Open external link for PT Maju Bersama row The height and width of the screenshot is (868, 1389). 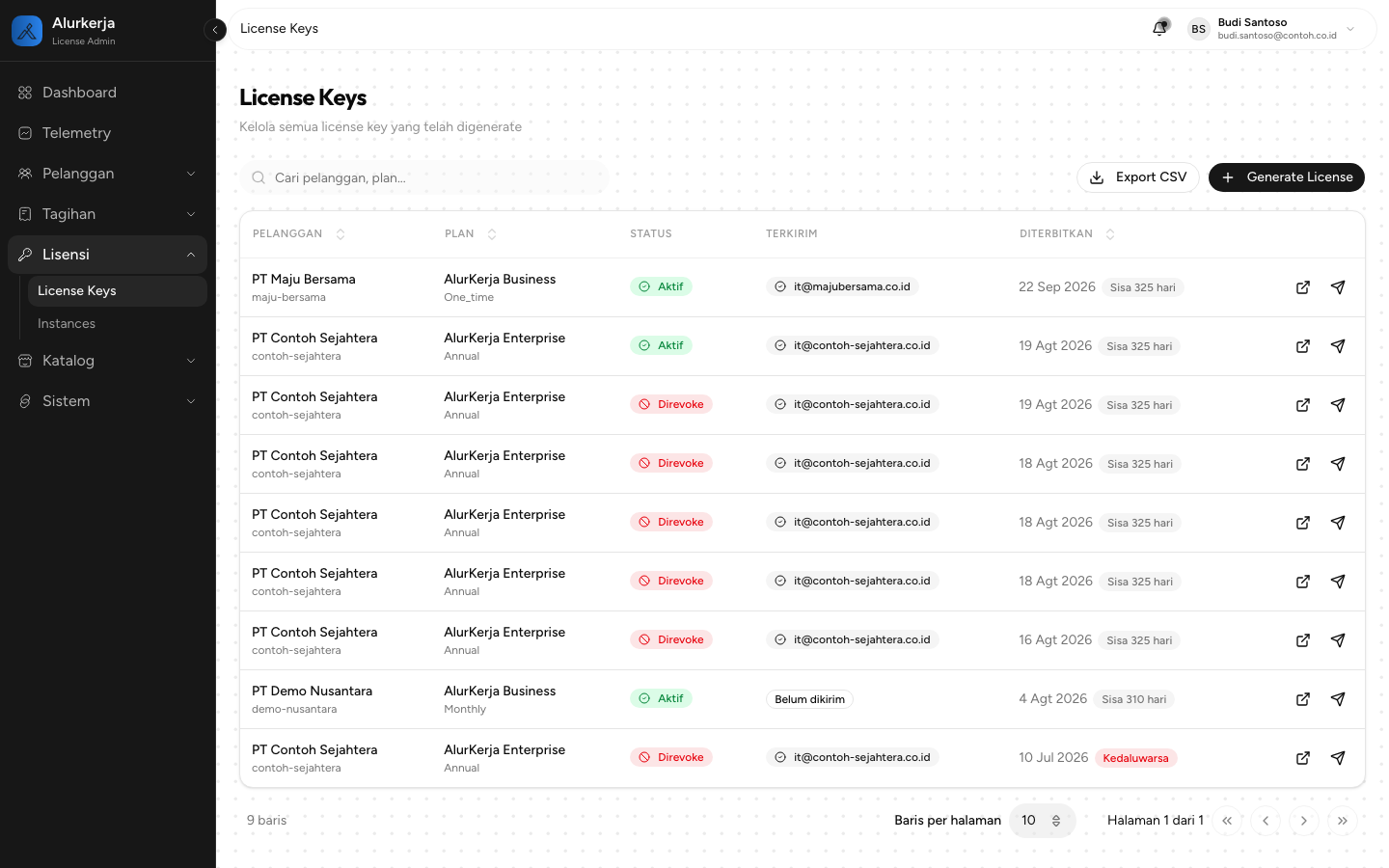(x=1303, y=287)
